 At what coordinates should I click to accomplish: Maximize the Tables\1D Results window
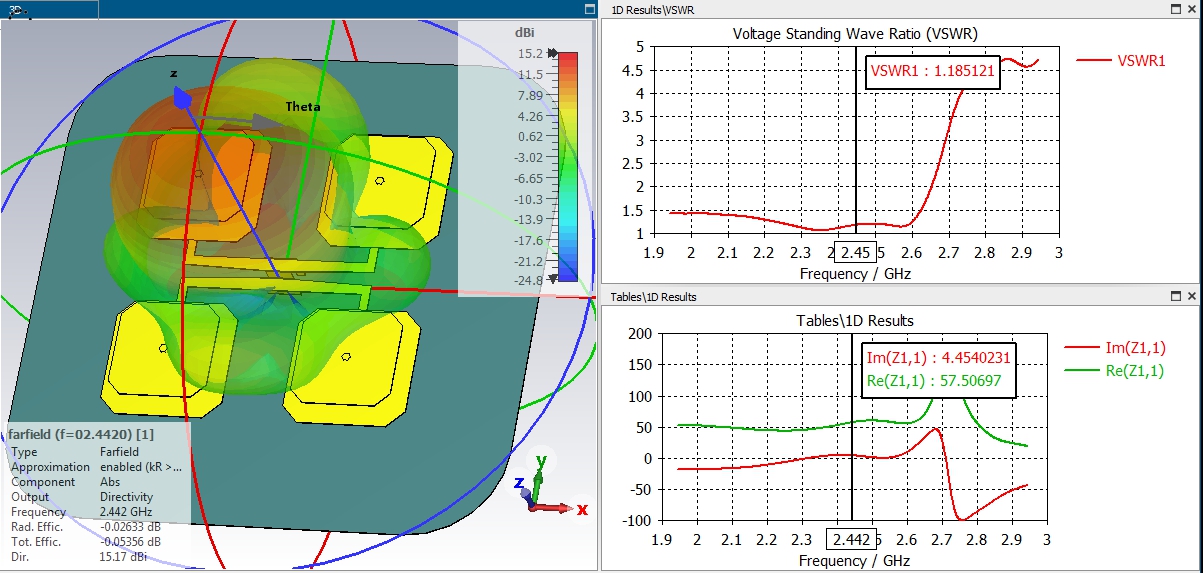(1176, 297)
